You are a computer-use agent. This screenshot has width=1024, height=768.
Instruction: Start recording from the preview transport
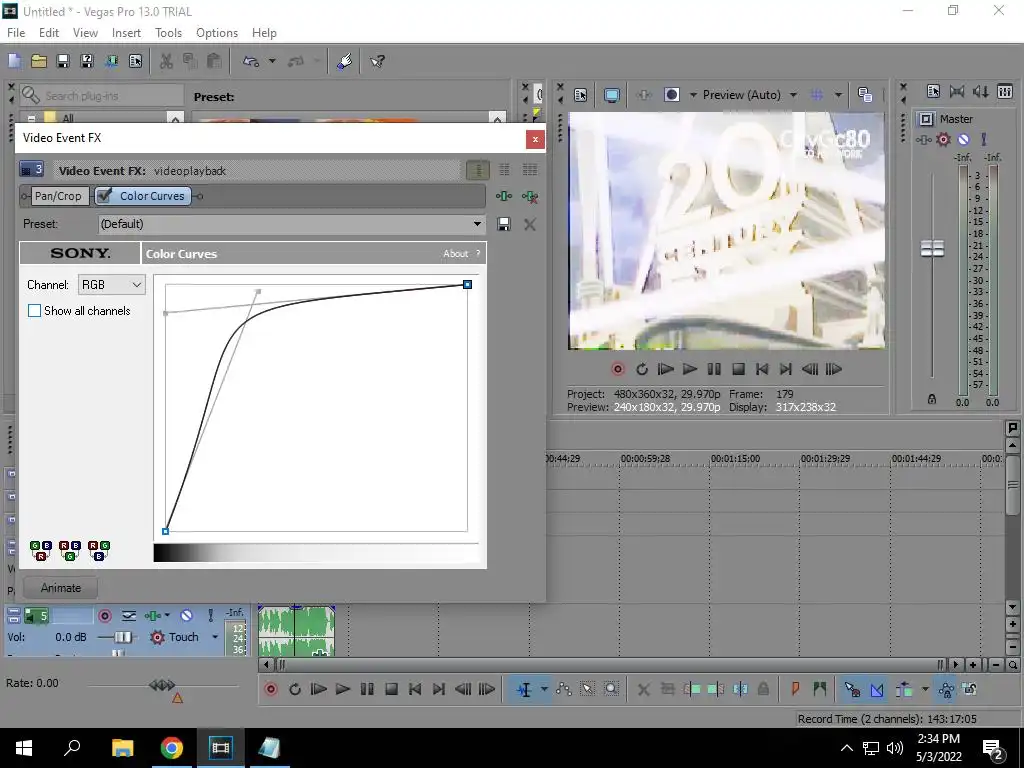(x=618, y=369)
